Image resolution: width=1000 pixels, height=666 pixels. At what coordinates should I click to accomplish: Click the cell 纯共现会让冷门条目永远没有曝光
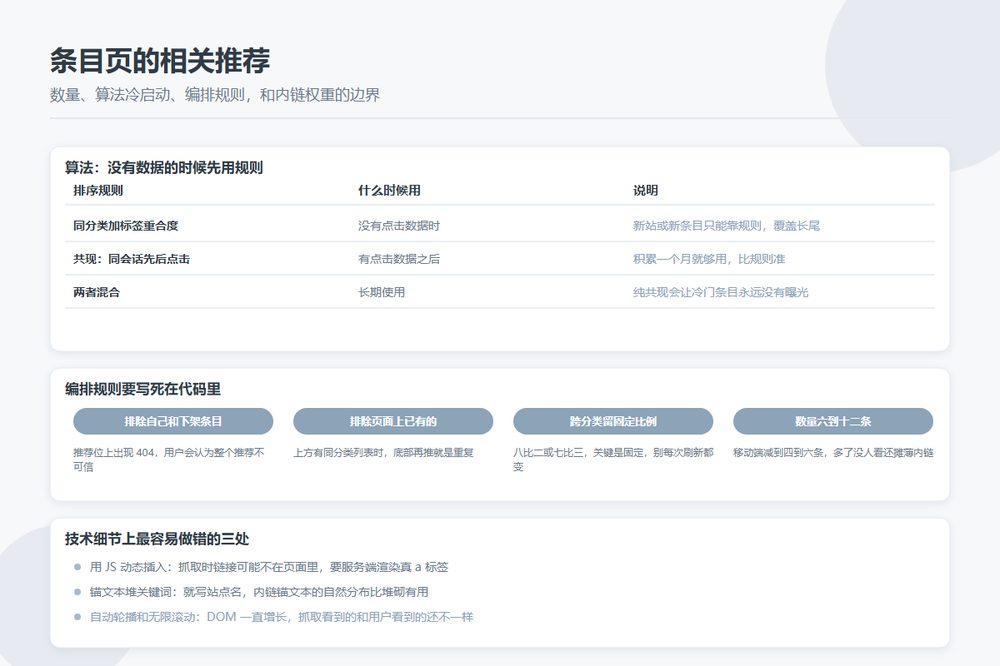coord(721,292)
